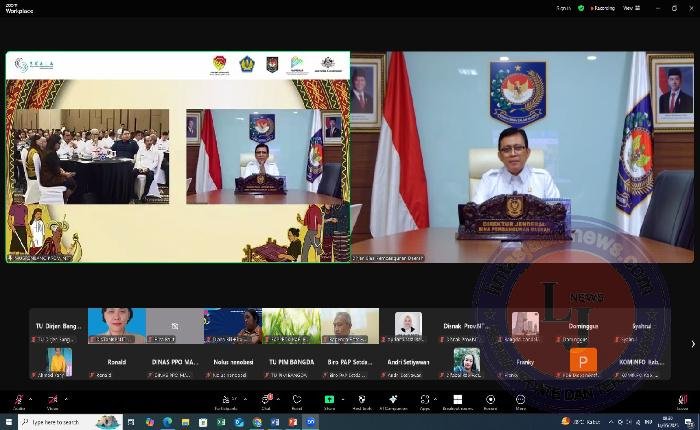Open Breakout rooms

coord(457,400)
